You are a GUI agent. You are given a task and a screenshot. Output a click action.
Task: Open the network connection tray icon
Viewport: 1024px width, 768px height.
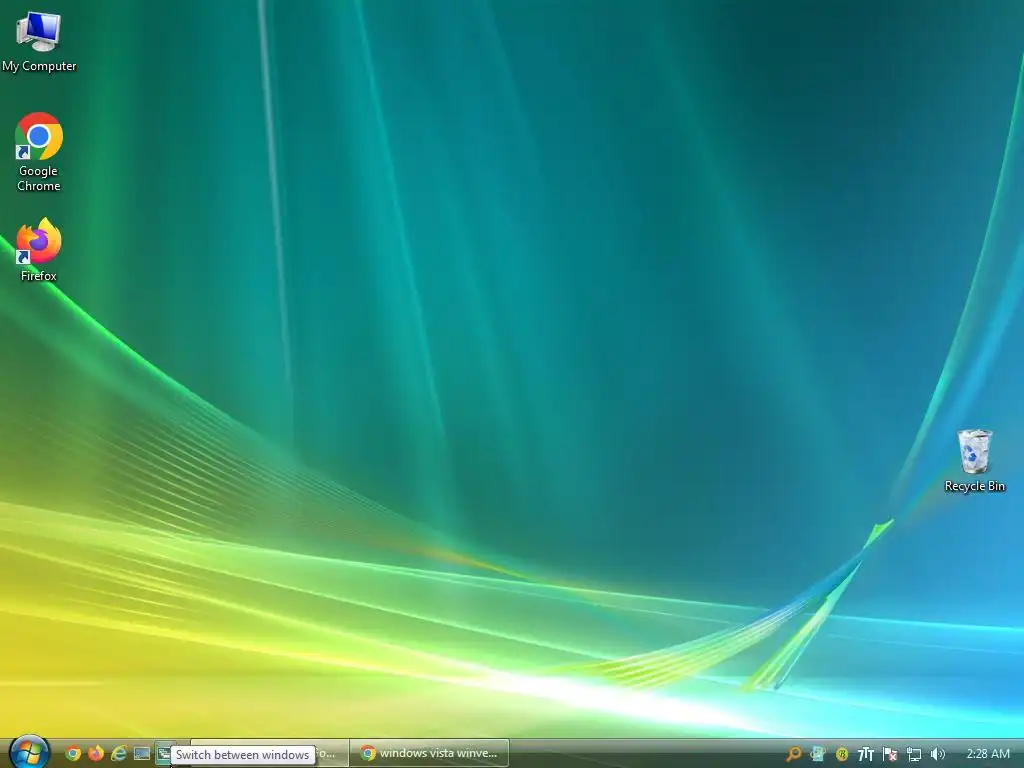click(914, 754)
